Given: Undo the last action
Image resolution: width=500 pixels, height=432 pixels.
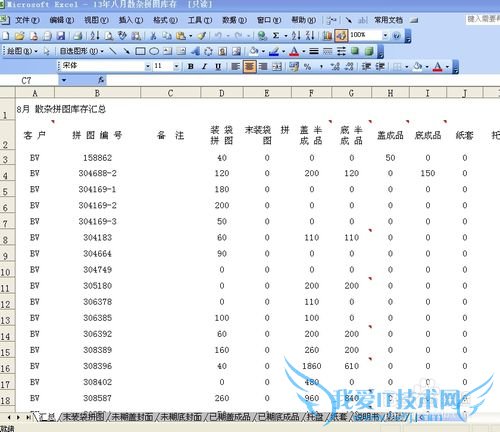Looking at the screenshot, I should pos(218,35).
